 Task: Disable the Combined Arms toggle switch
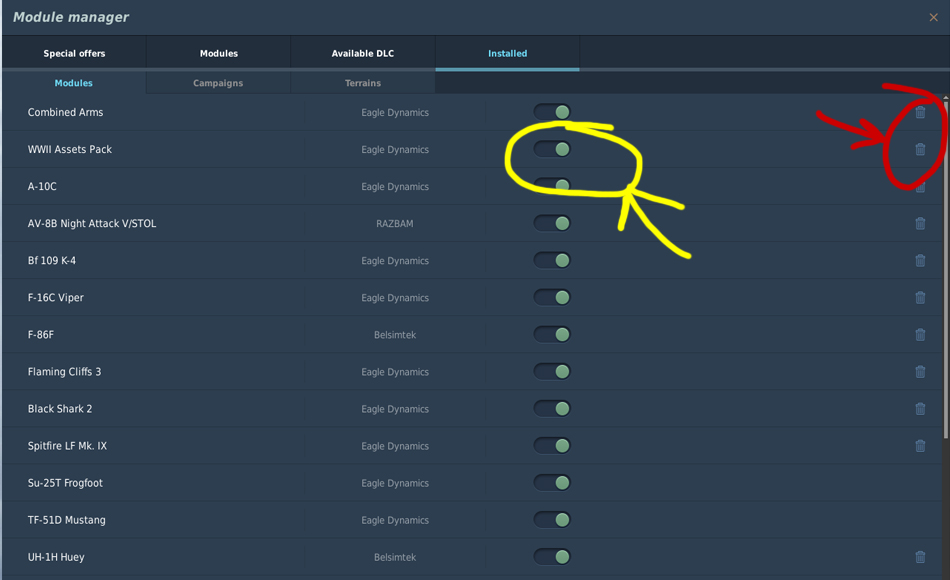pyautogui.click(x=552, y=112)
